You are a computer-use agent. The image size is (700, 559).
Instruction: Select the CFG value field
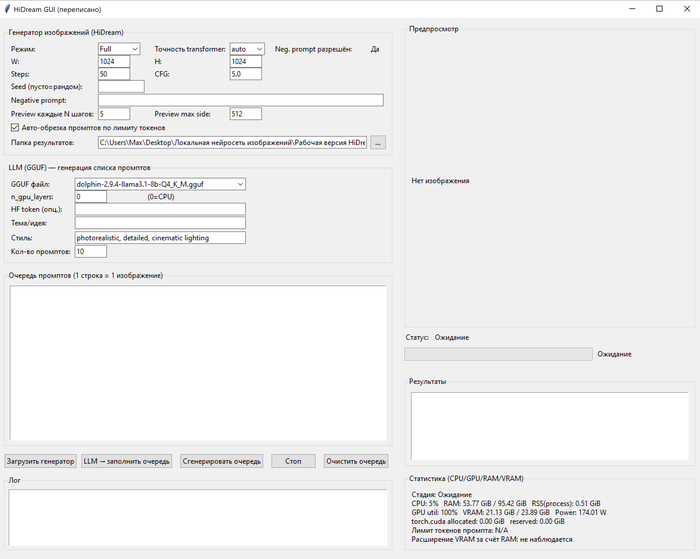tap(245, 74)
